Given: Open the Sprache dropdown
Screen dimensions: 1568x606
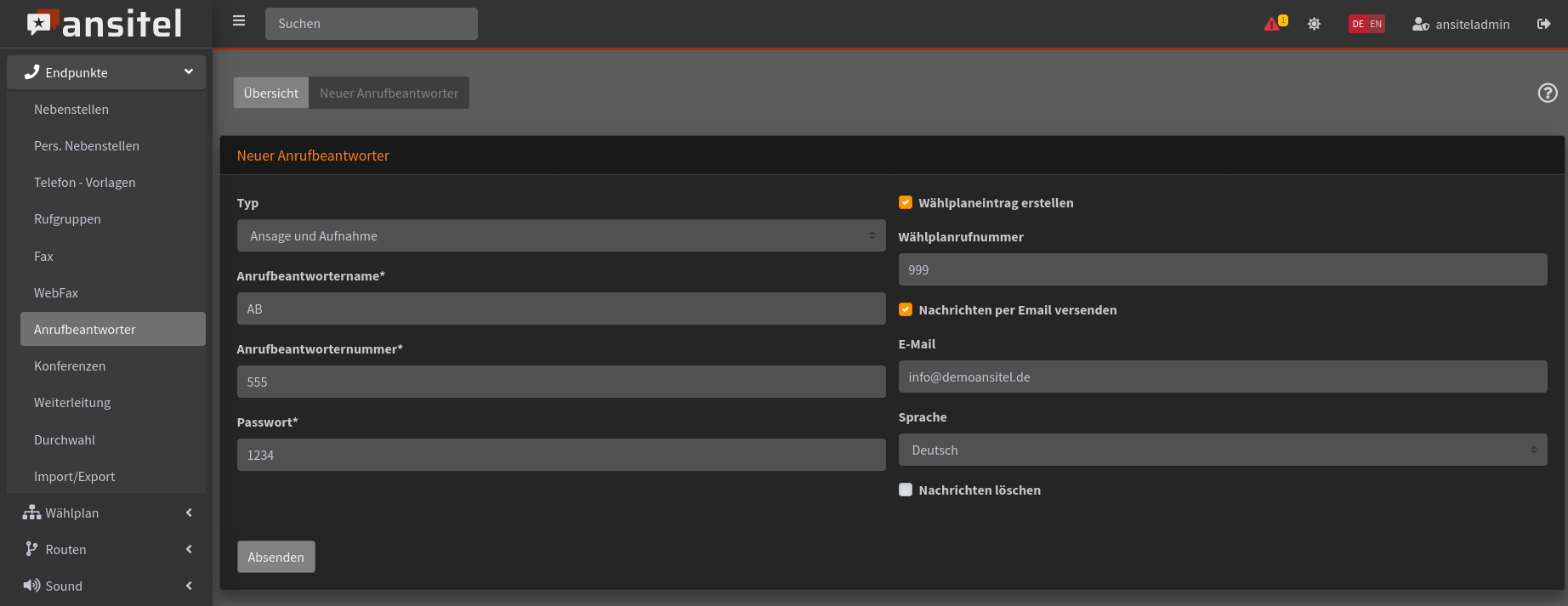Looking at the screenshot, I should coord(1222,450).
